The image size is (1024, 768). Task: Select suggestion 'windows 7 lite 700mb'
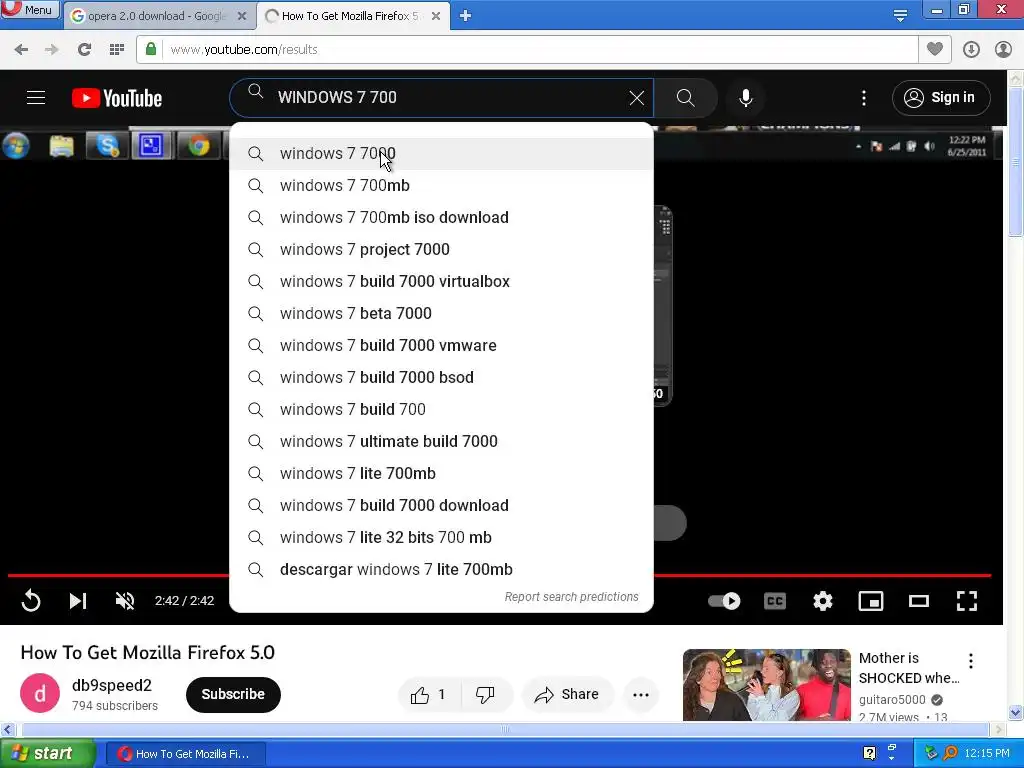(x=441, y=473)
